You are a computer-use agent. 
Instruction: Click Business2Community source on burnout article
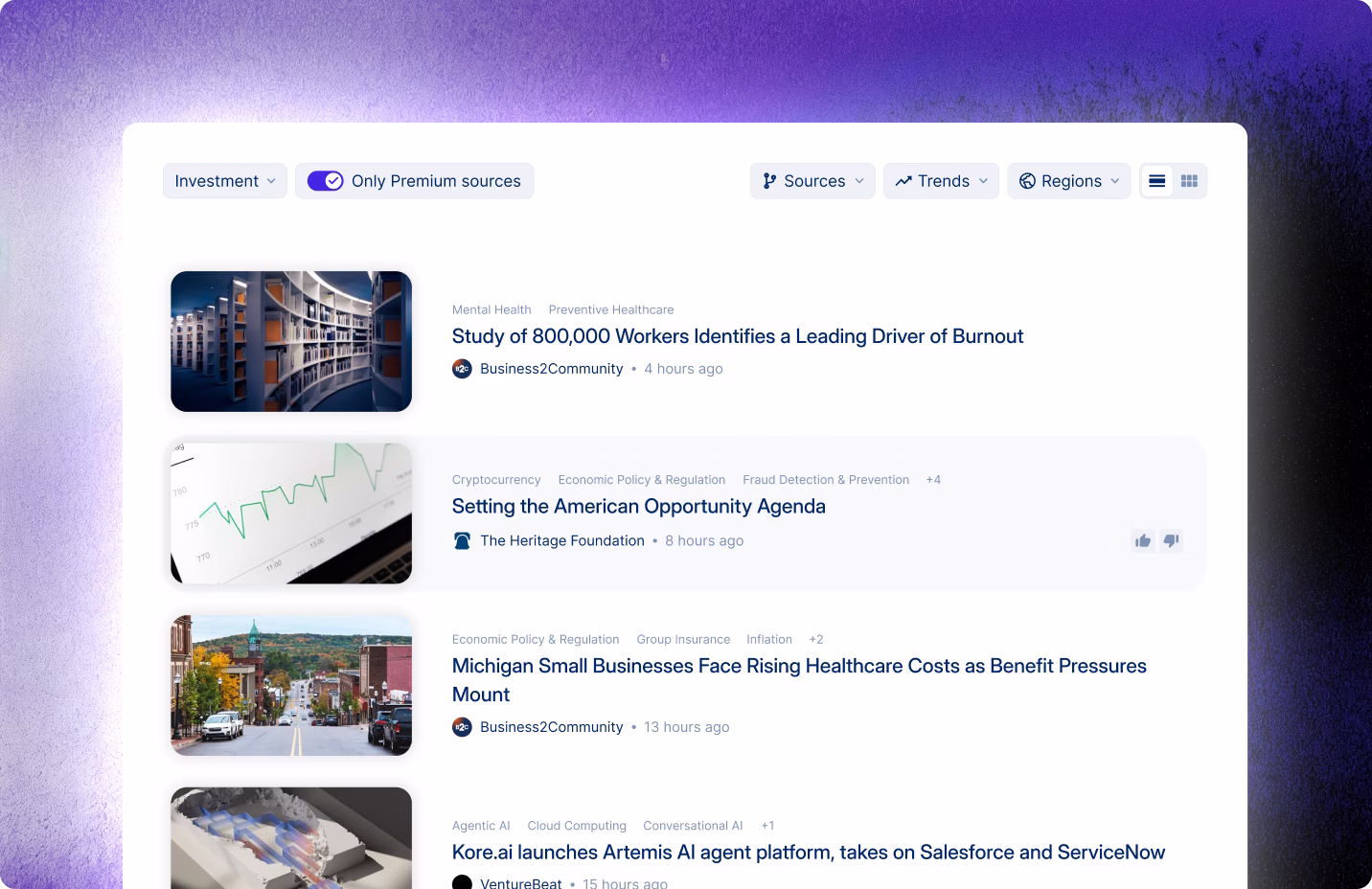[552, 369]
